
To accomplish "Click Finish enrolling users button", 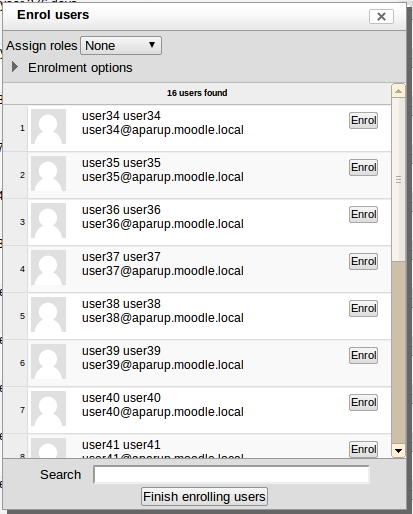I will (204, 497).
